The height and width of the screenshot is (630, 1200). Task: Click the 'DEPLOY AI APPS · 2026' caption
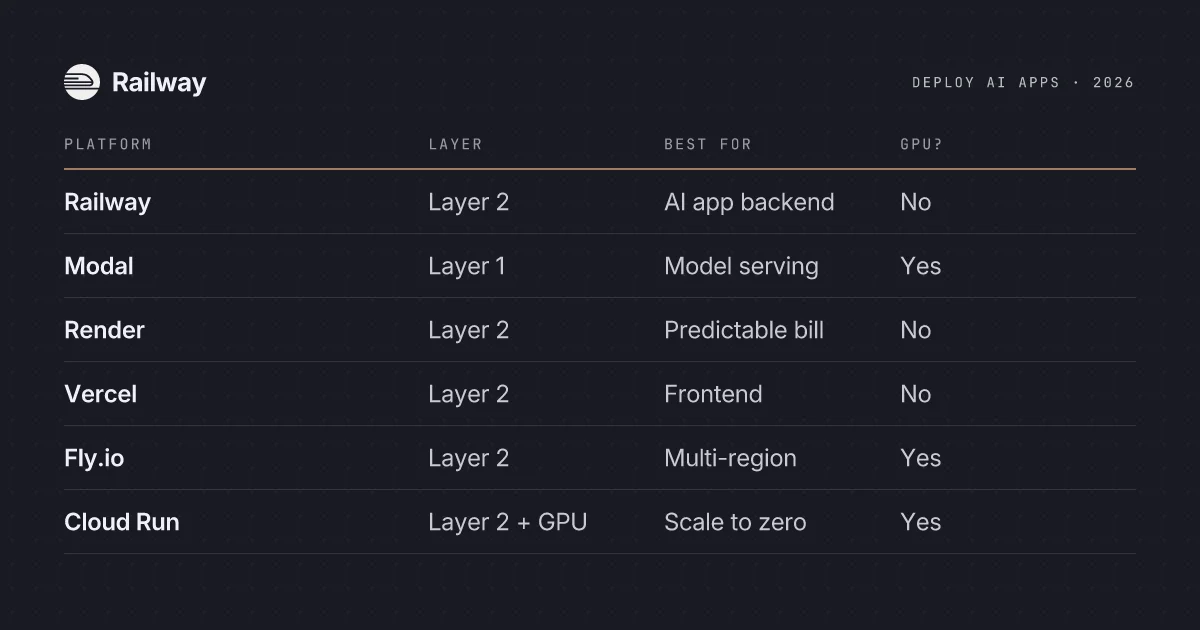coord(1023,83)
